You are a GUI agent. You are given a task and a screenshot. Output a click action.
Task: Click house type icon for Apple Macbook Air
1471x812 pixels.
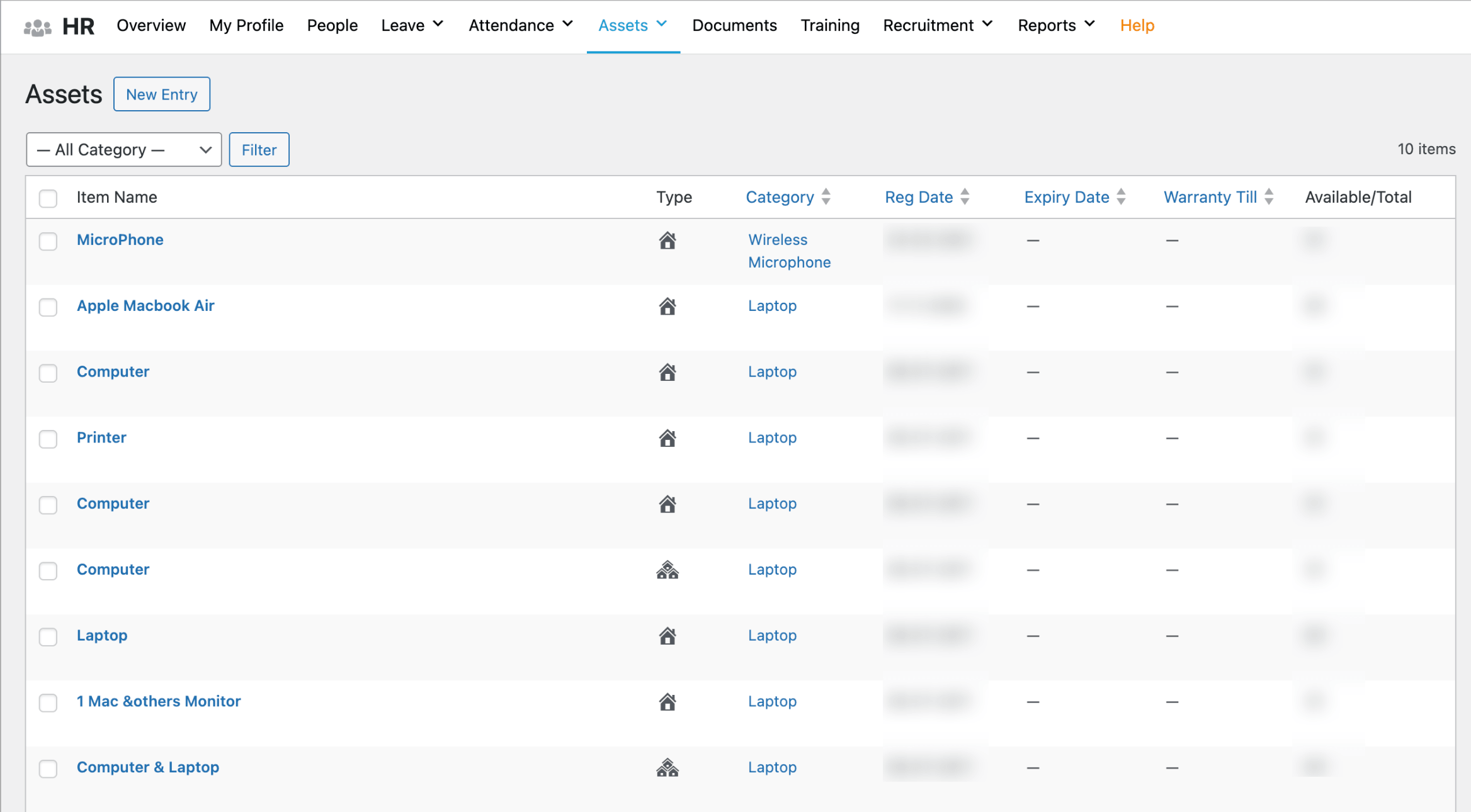tap(667, 307)
